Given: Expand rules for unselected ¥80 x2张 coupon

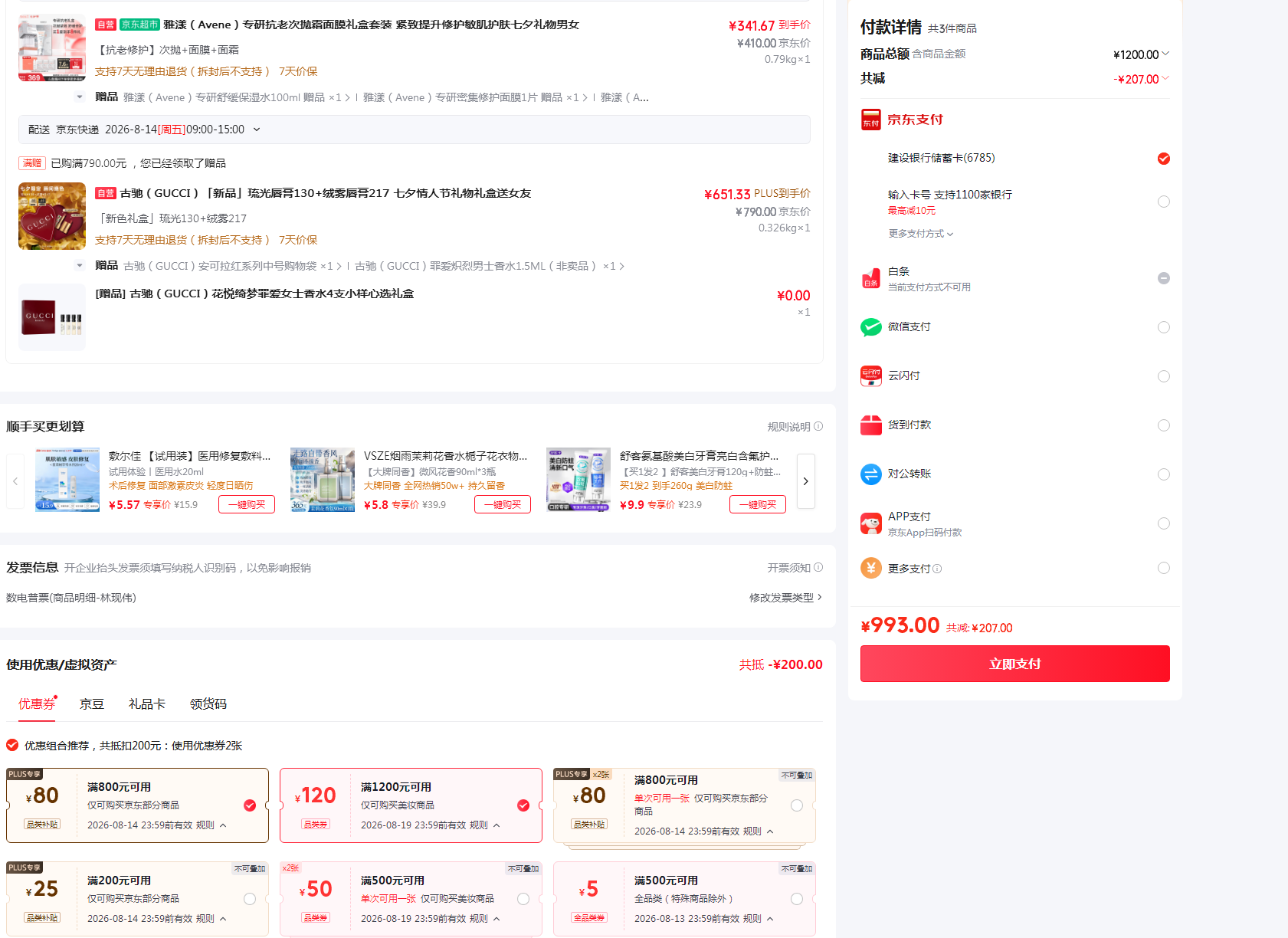Looking at the screenshot, I should tap(759, 831).
